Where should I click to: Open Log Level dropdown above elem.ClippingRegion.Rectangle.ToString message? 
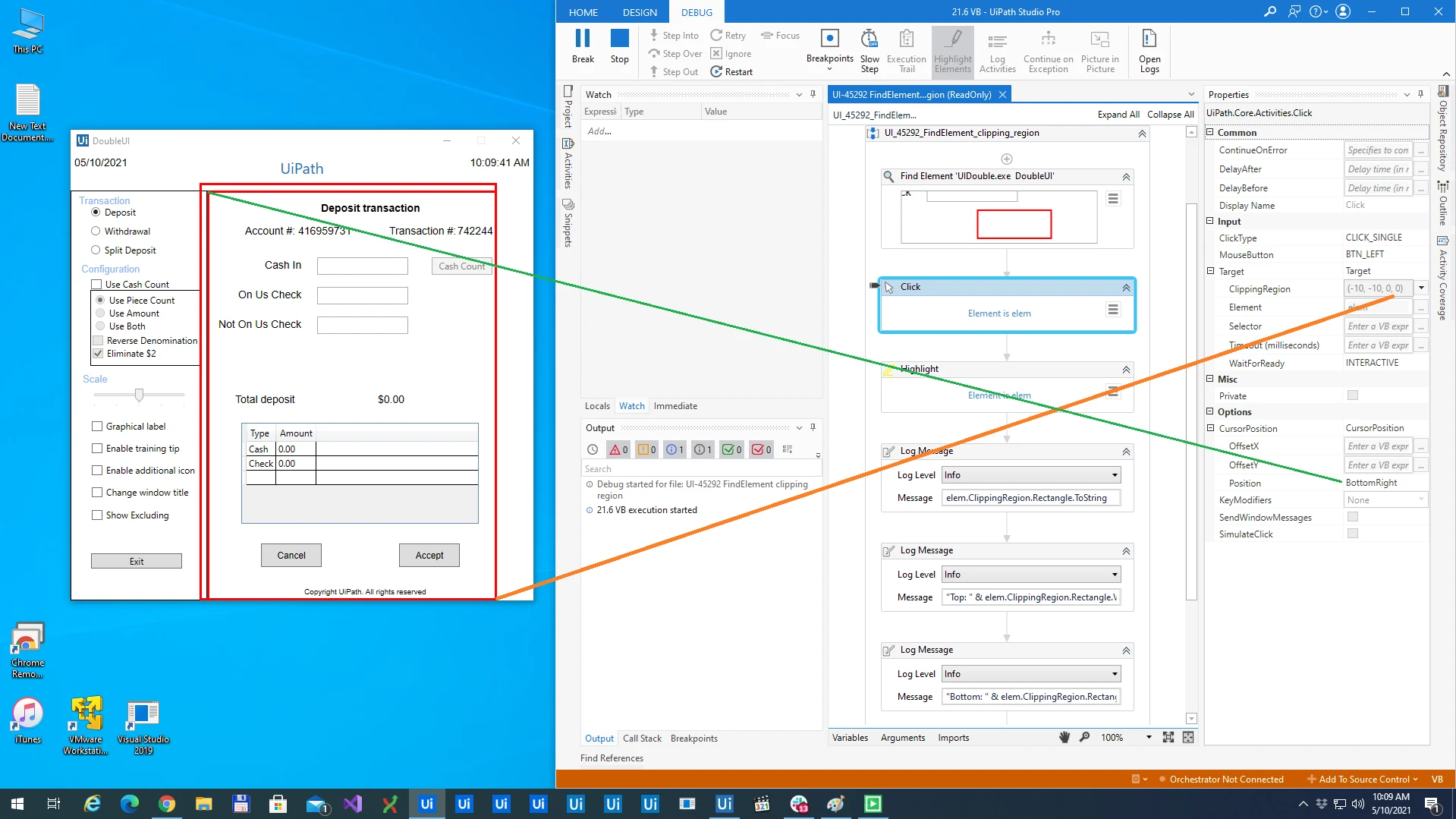pos(1031,475)
